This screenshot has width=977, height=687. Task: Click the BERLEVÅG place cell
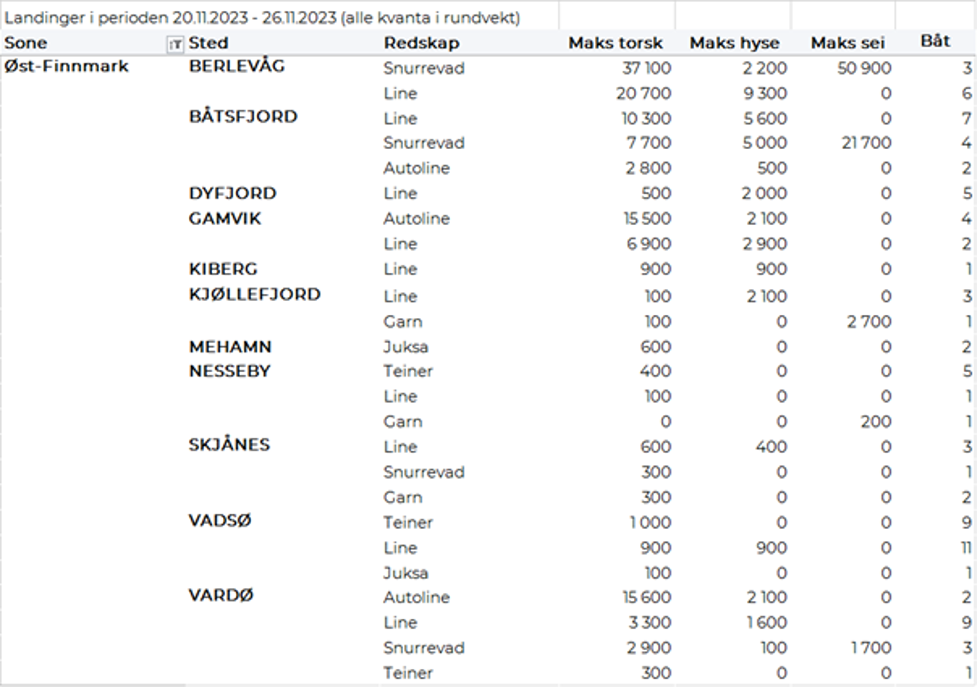coord(237,67)
